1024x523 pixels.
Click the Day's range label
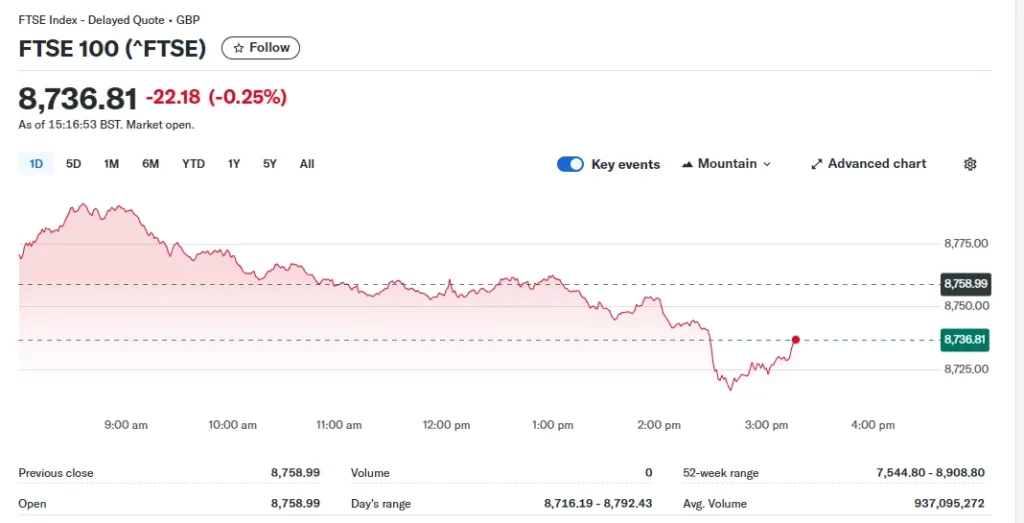381,504
